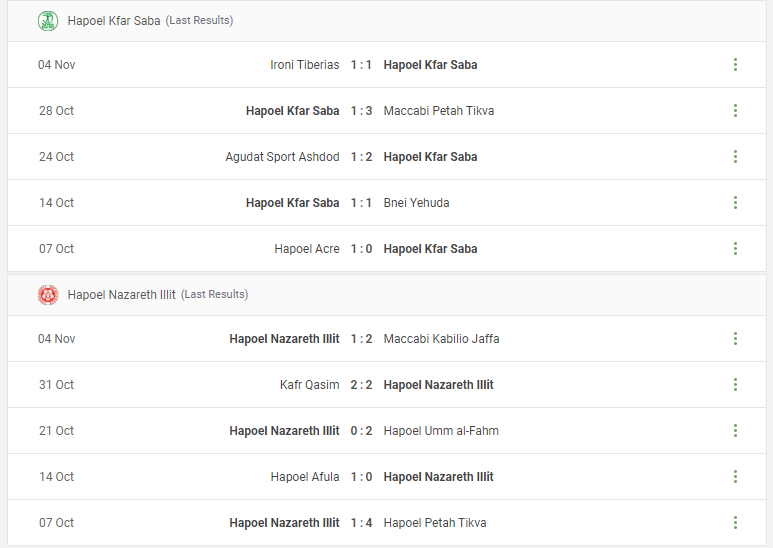
Task: Click the 1:4 score against Hapoel Petah Tikva
Action: coord(361,522)
